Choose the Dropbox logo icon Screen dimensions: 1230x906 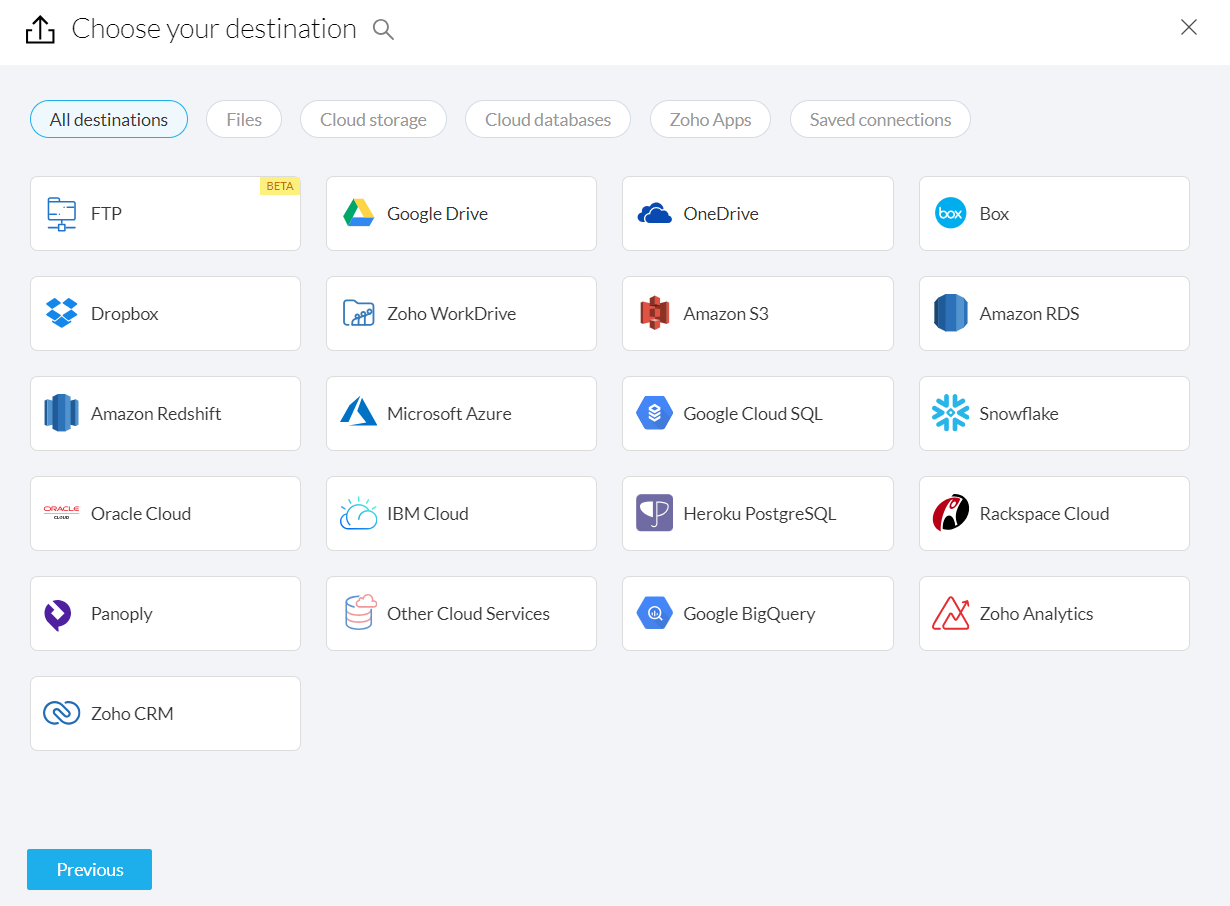click(x=61, y=314)
